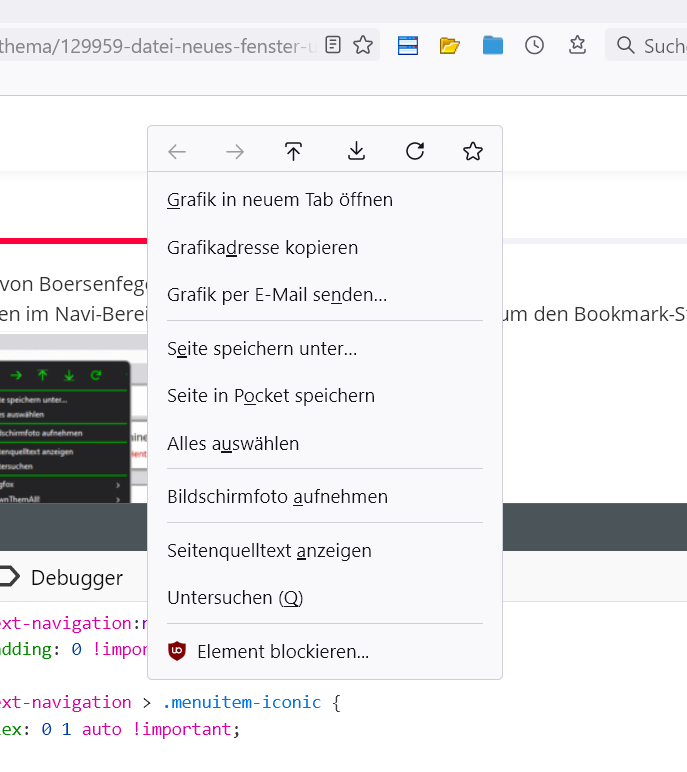Switch to the Debugger tab
This screenshot has height=772, width=687.
[x=76, y=577]
